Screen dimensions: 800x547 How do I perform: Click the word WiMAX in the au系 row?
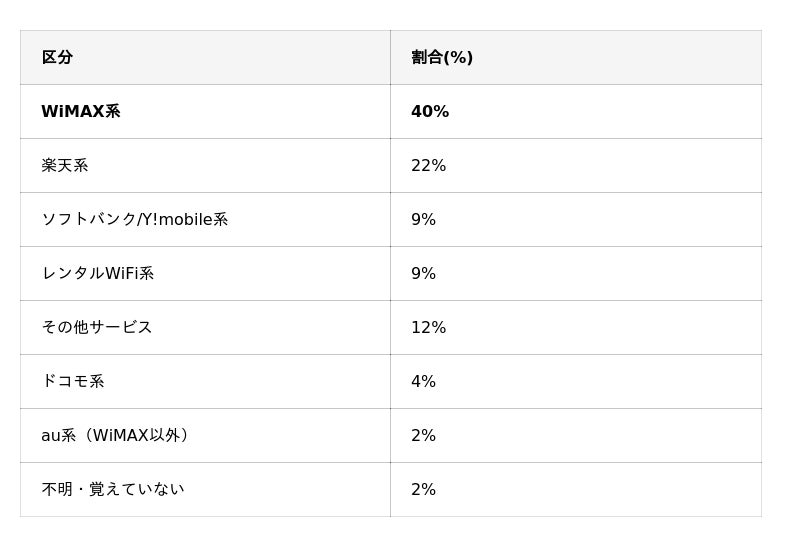121,436
